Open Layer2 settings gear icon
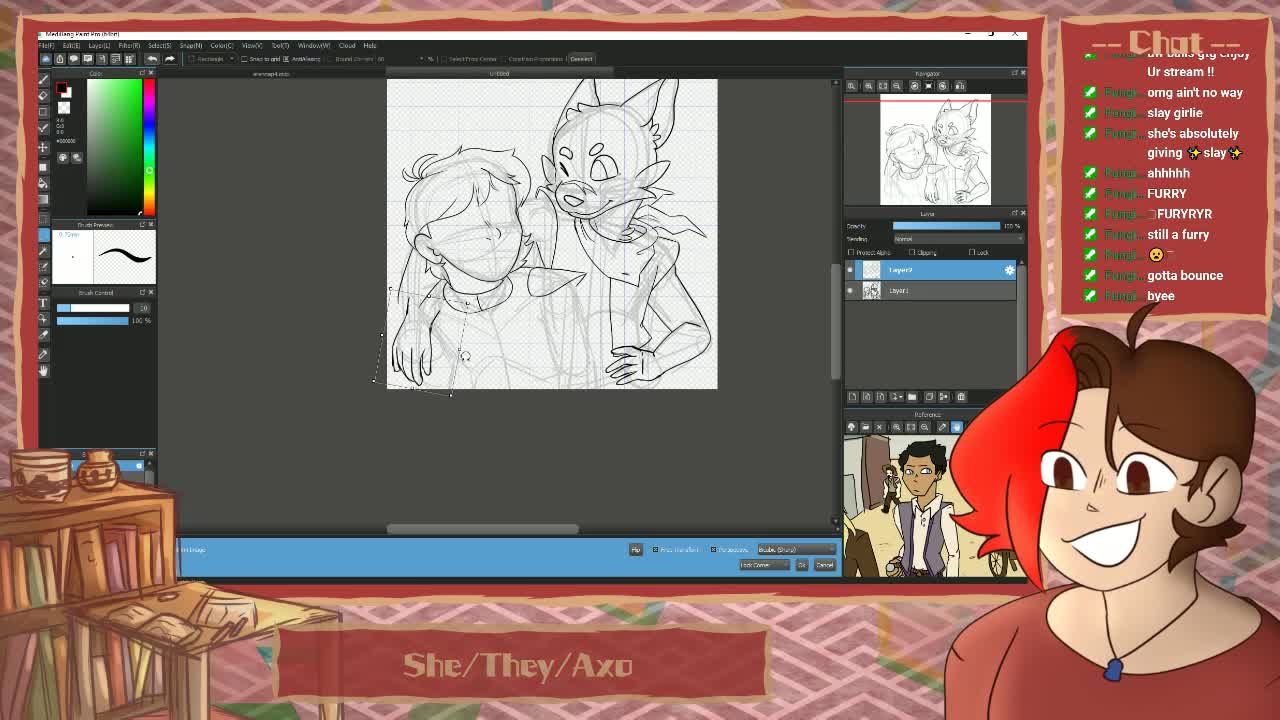Screen dimensions: 1280x720 [1009, 270]
